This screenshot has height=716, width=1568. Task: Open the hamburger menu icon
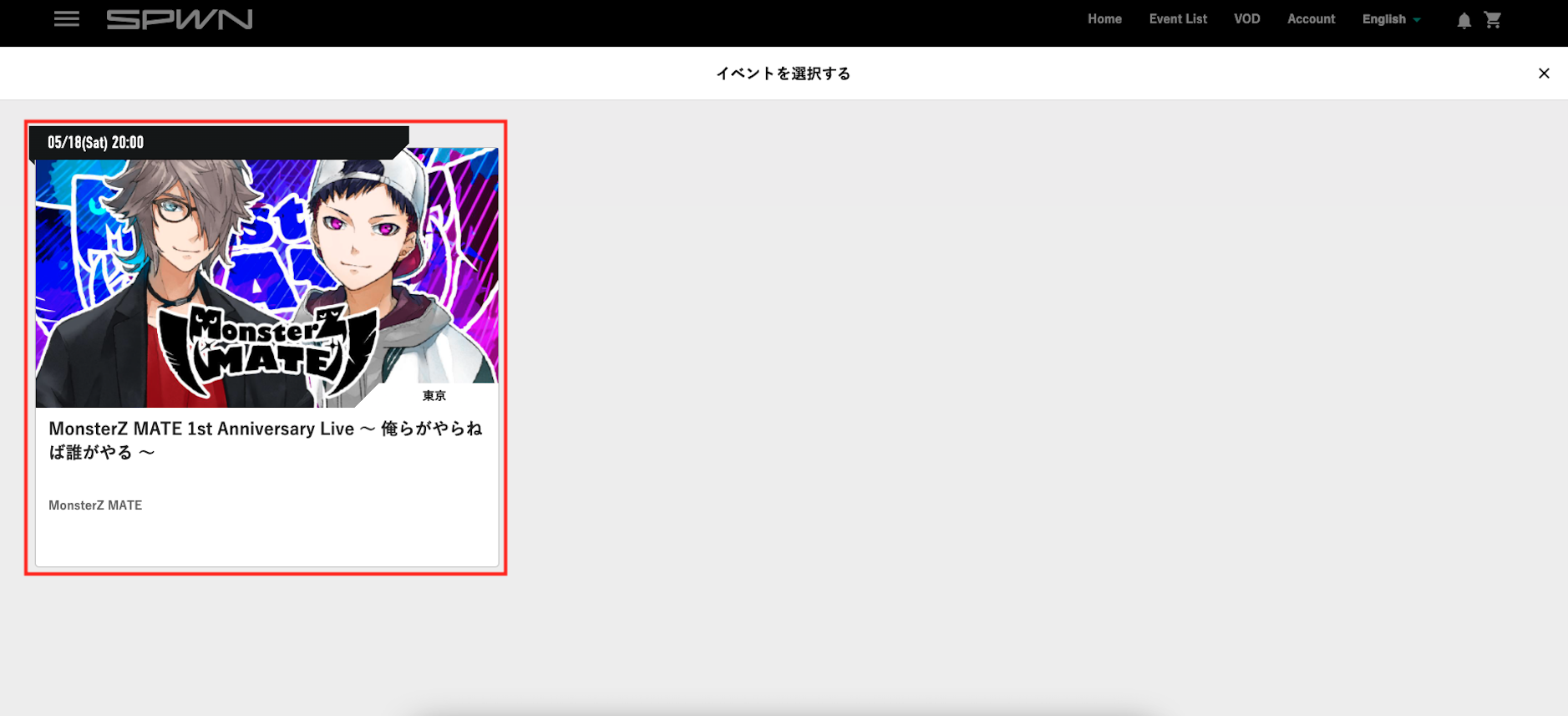(x=67, y=19)
